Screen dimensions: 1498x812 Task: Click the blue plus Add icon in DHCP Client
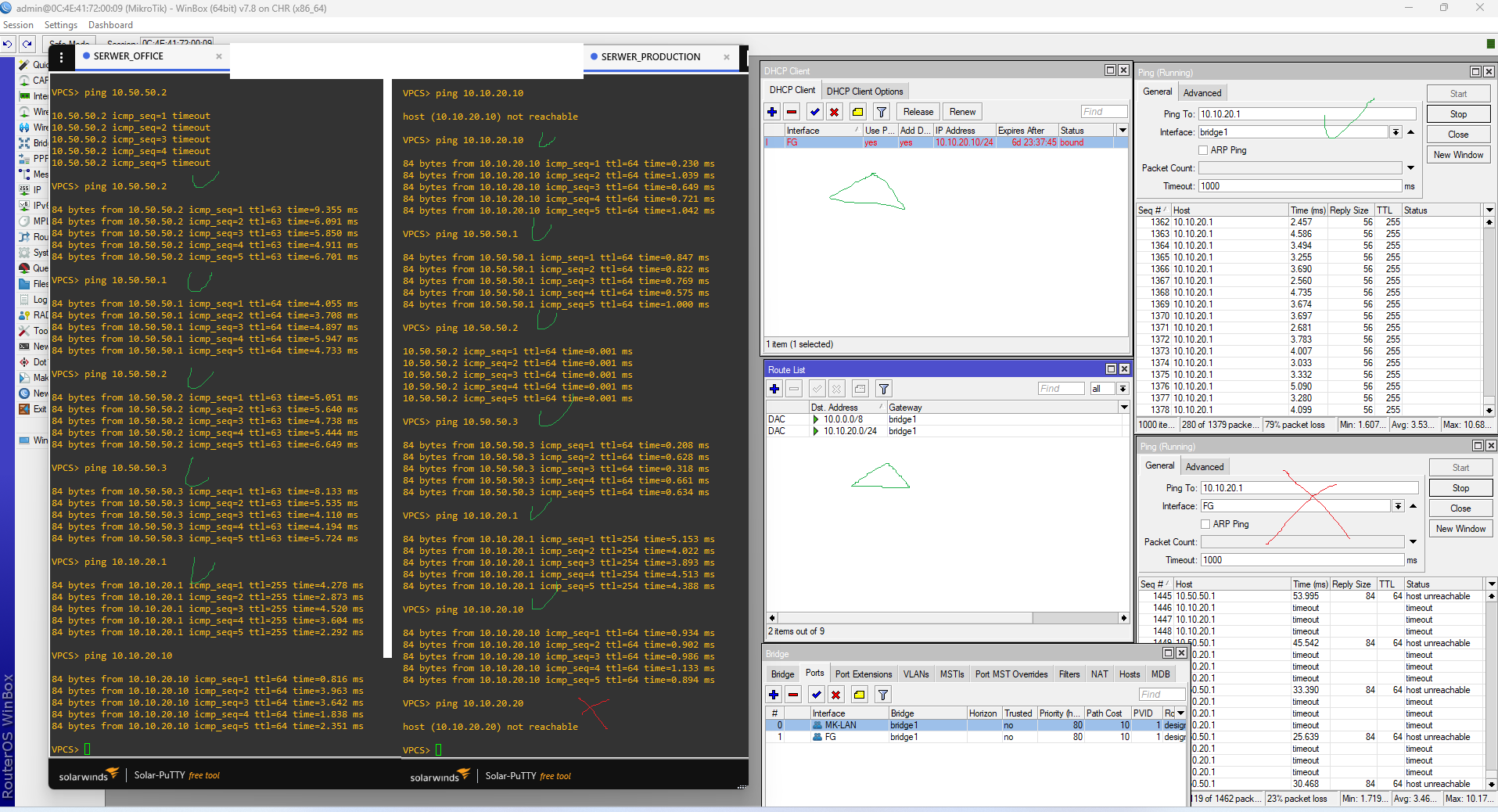coord(772,112)
